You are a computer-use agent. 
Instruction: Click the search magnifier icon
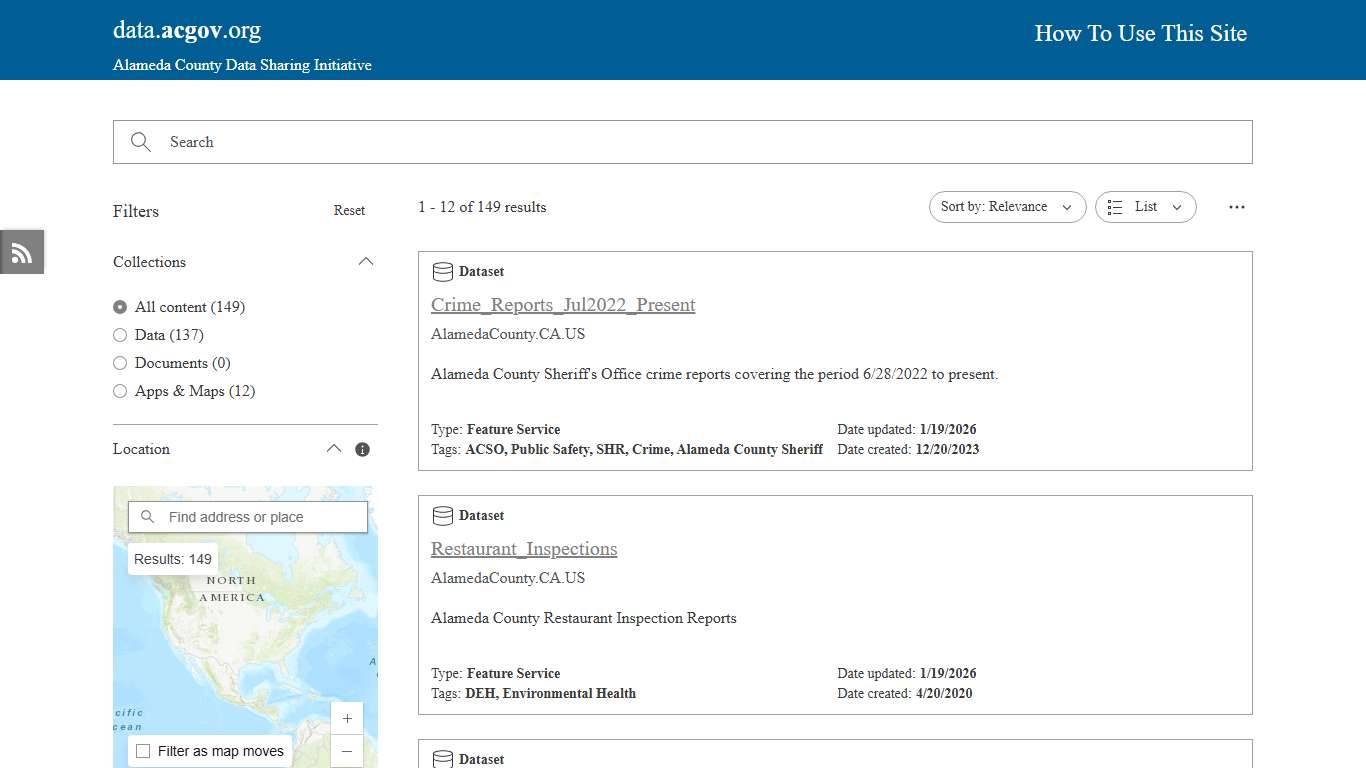point(140,141)
